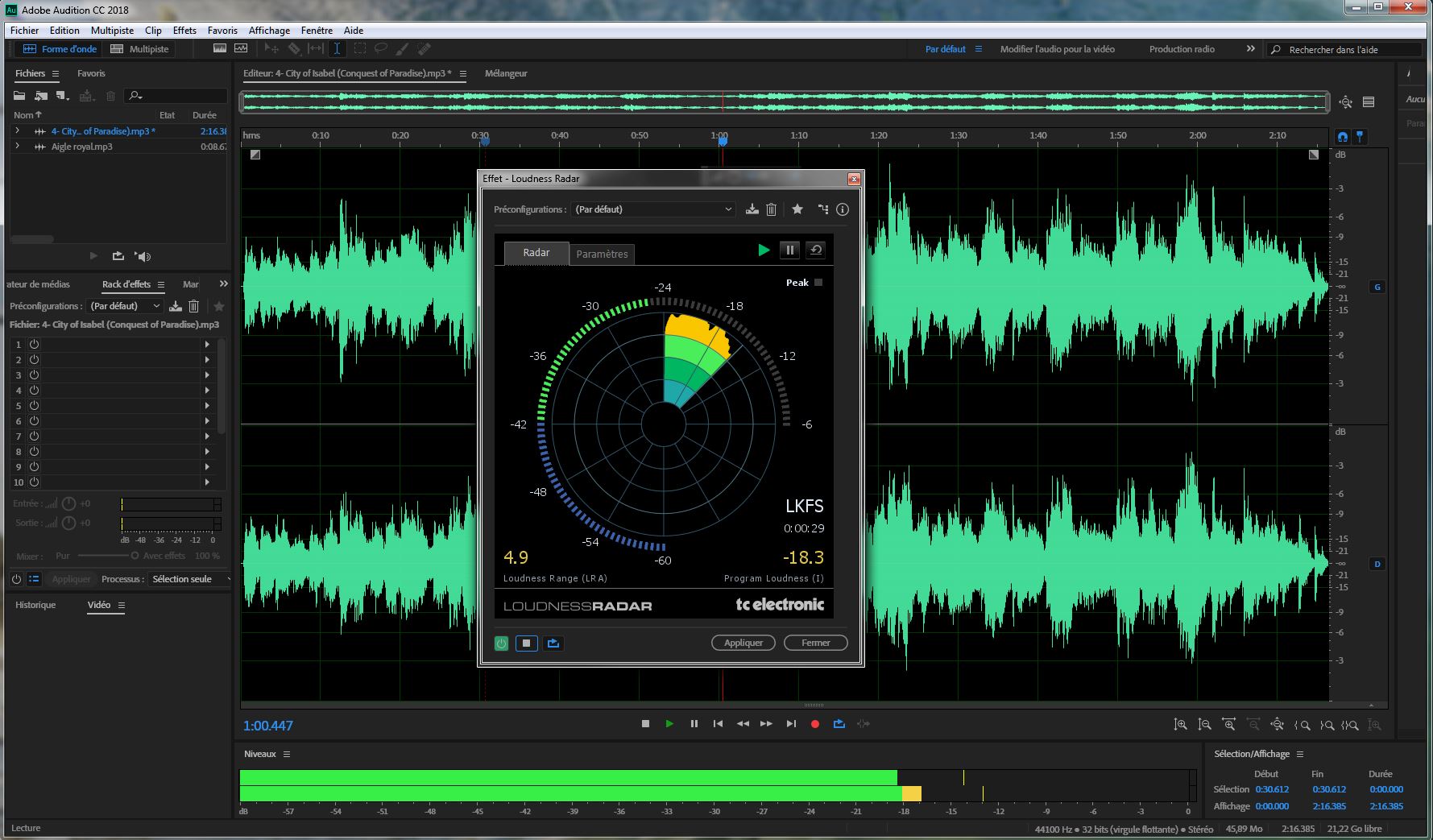Click the trash icon in Fichiers panel

click(x=110, y=96)
